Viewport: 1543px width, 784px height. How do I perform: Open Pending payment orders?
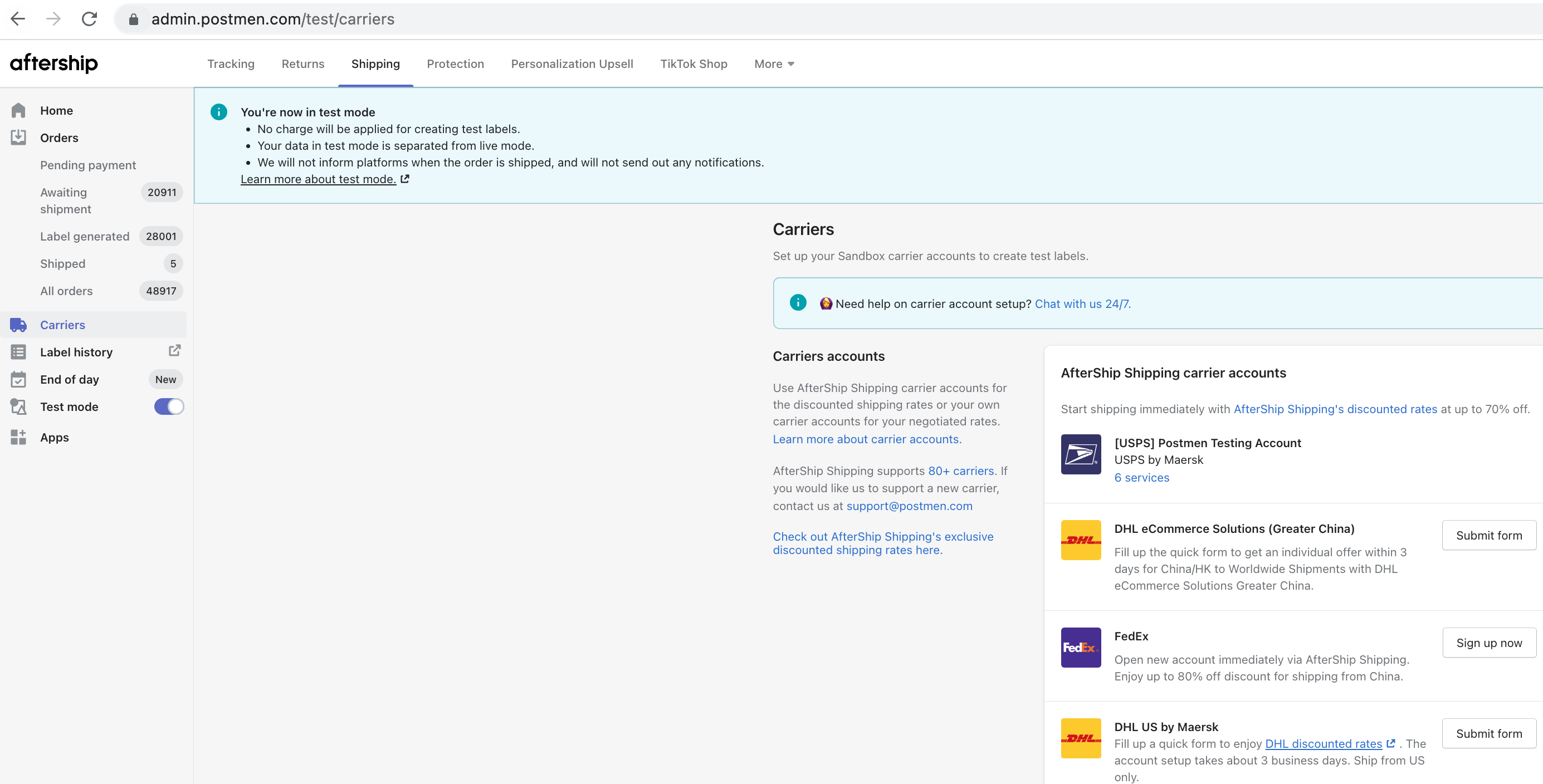click(x=88, y=165)
